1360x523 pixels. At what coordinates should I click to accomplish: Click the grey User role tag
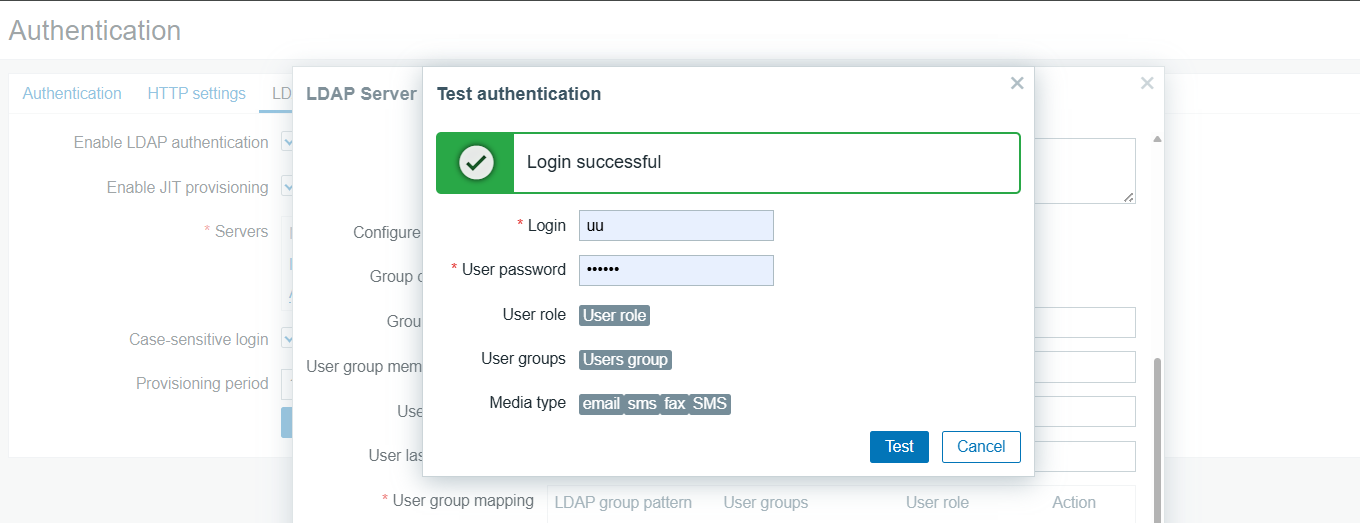[x=614, y=315]
